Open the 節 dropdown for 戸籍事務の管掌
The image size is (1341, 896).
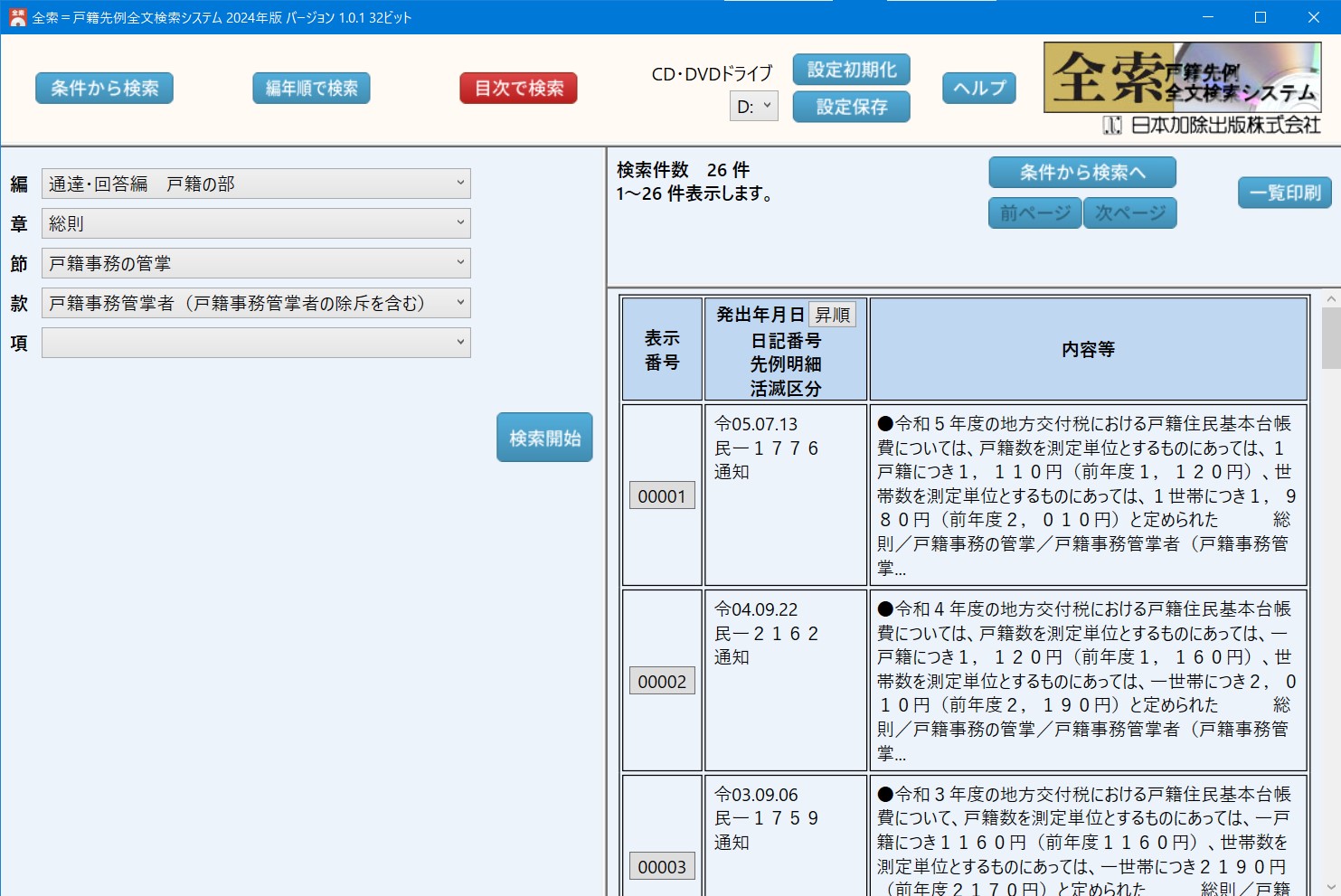point(256,263)
